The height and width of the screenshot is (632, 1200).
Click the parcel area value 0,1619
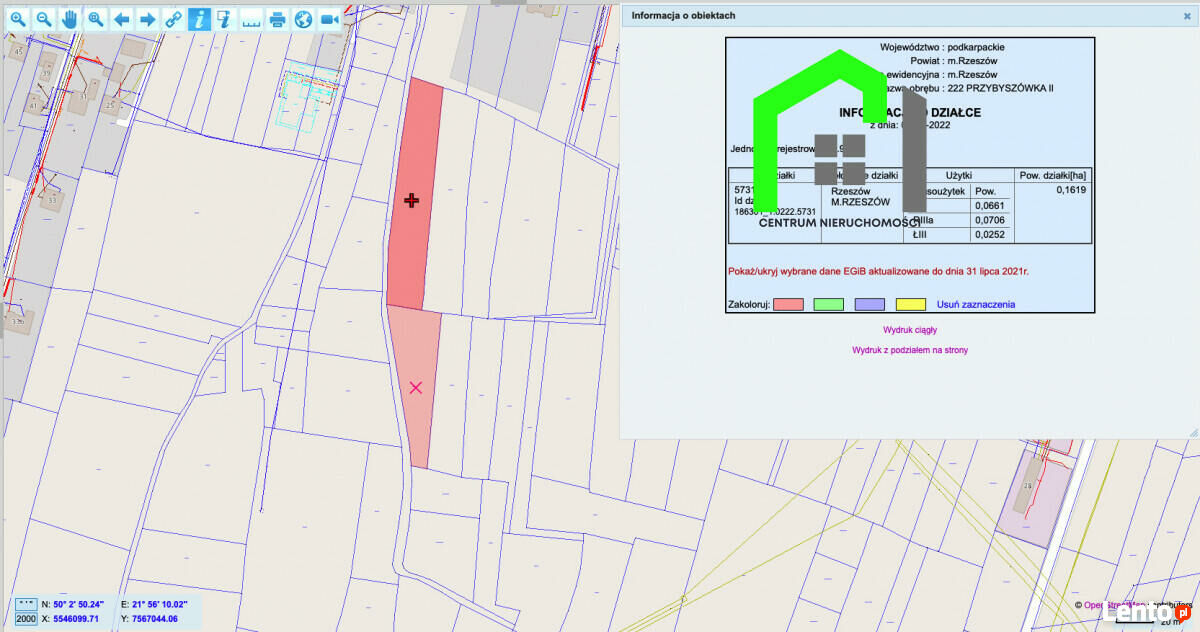click(1072, 189)
